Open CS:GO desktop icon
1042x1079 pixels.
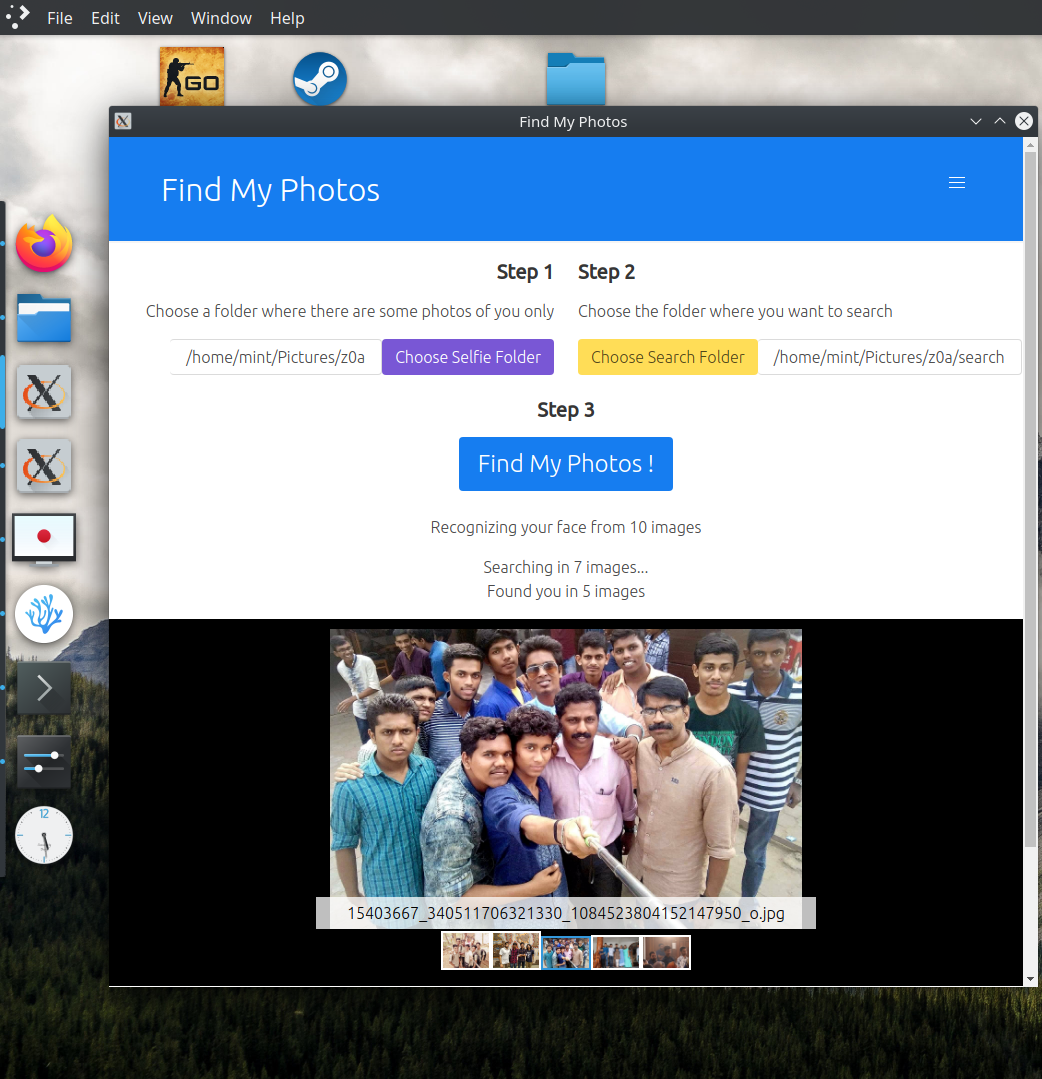click(x=192, y=76)
